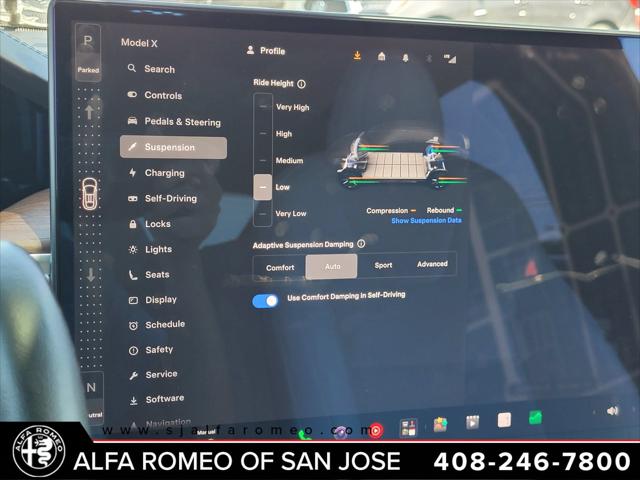Open the colorful Toybox icon

pyautogui.click(x=440, y=425)
